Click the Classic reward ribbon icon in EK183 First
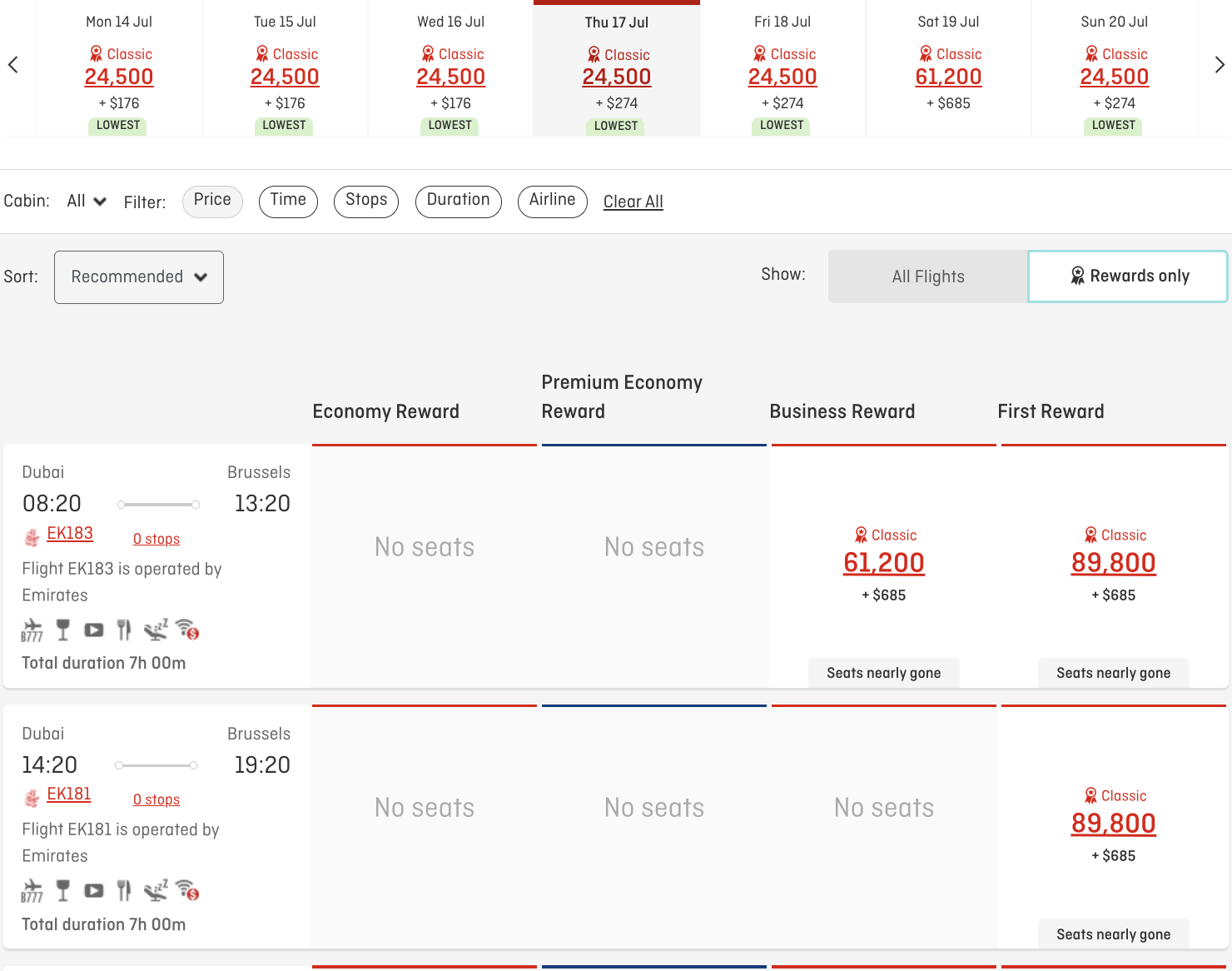 1090,535
